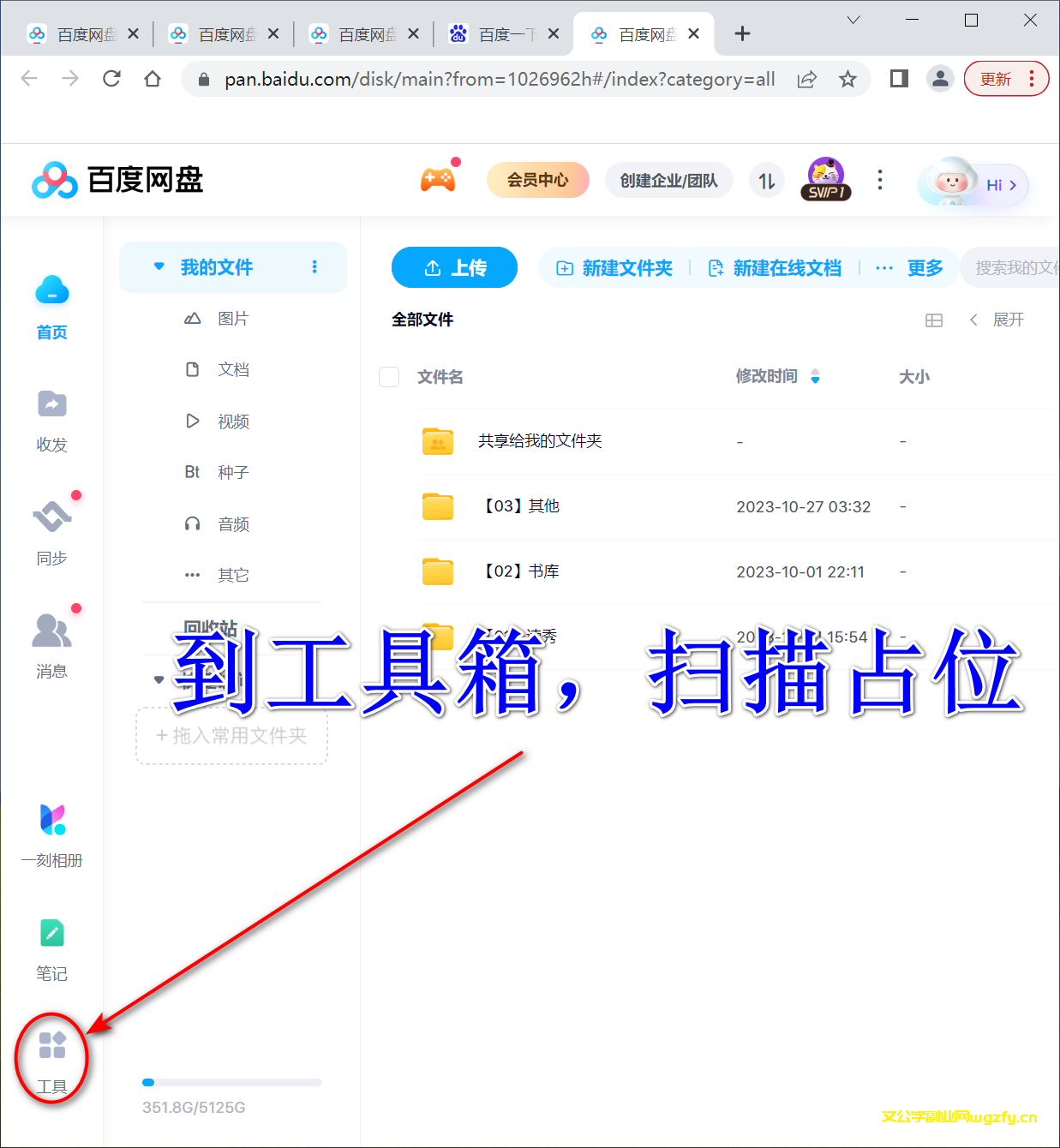1060x1148 pixels.
Task: Click the 351.8G/5125G storage text
Action: [x=194, y=1108]
